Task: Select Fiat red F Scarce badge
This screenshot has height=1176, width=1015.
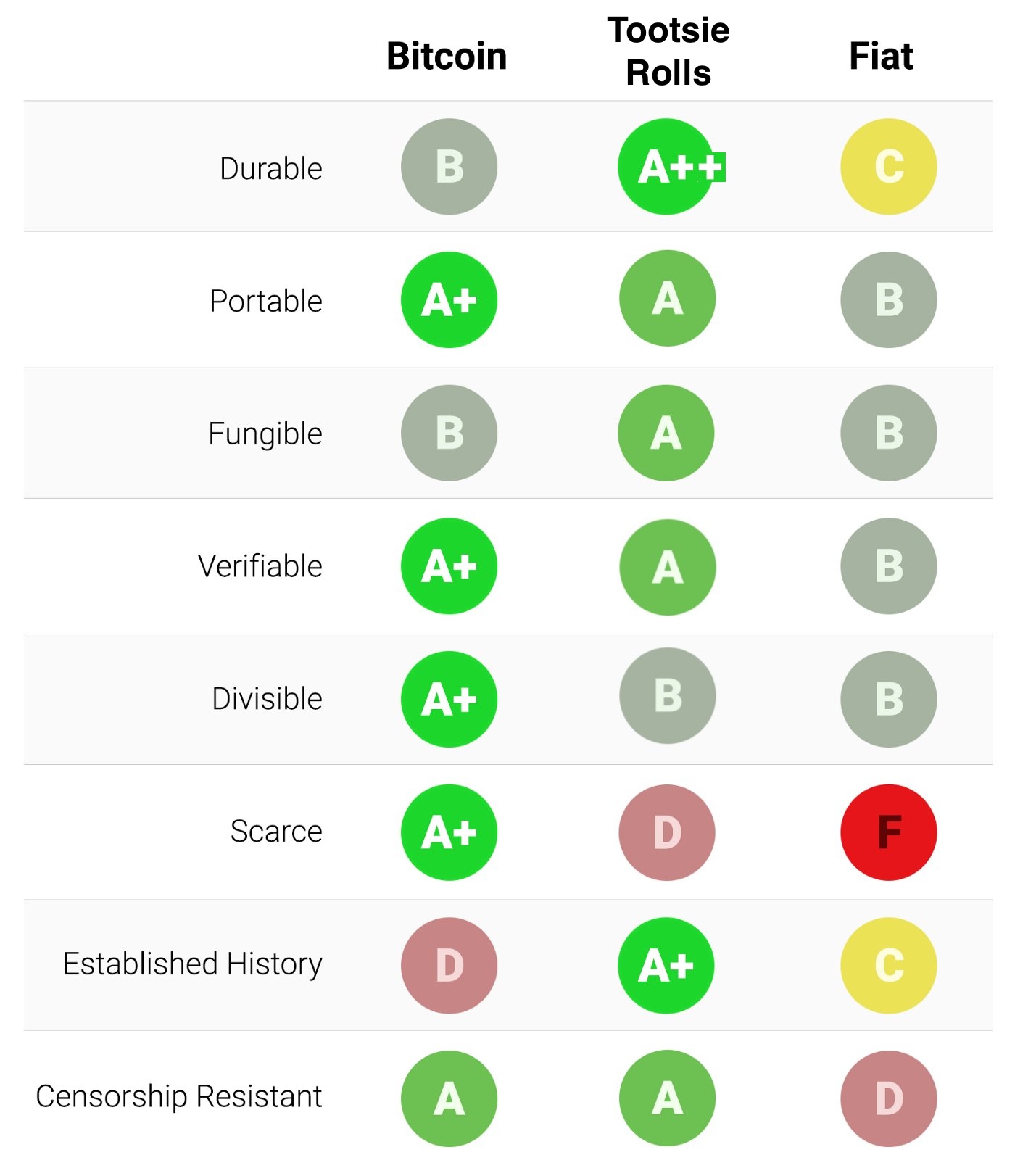Action: pyautogui.click(x=888, y=832)
